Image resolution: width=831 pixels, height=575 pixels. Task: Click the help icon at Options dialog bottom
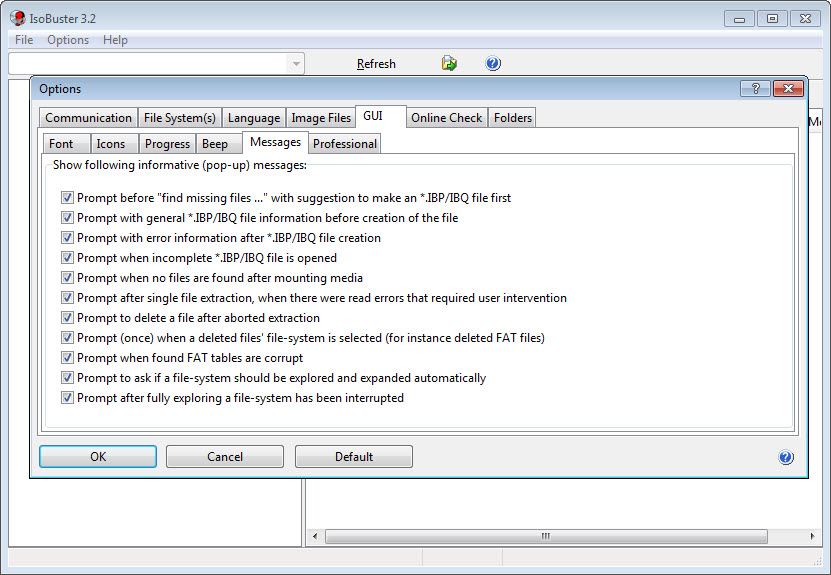pyautogui.click(x=786, y=457)
